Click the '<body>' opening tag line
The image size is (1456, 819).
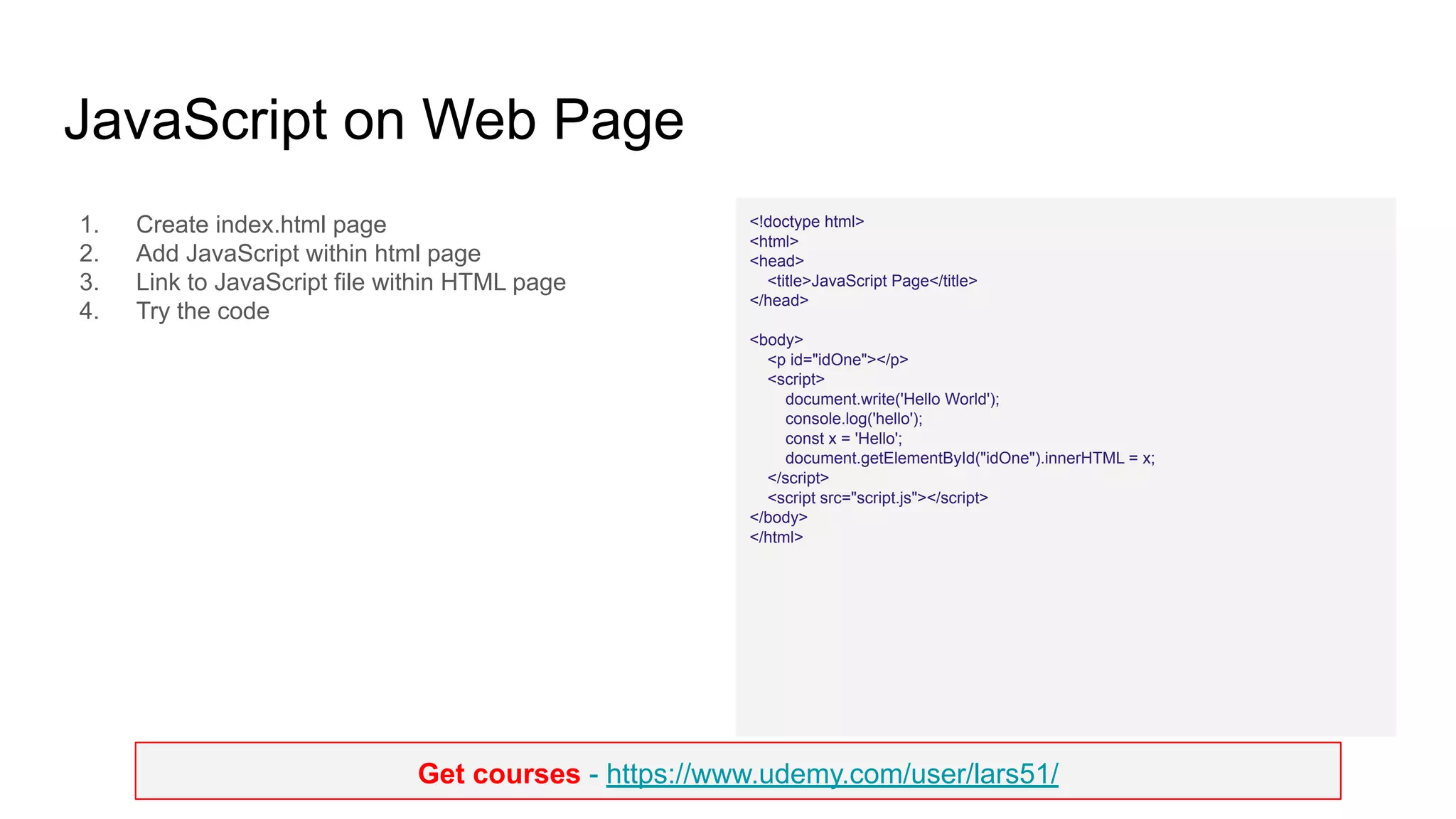[x=776, y=340]
